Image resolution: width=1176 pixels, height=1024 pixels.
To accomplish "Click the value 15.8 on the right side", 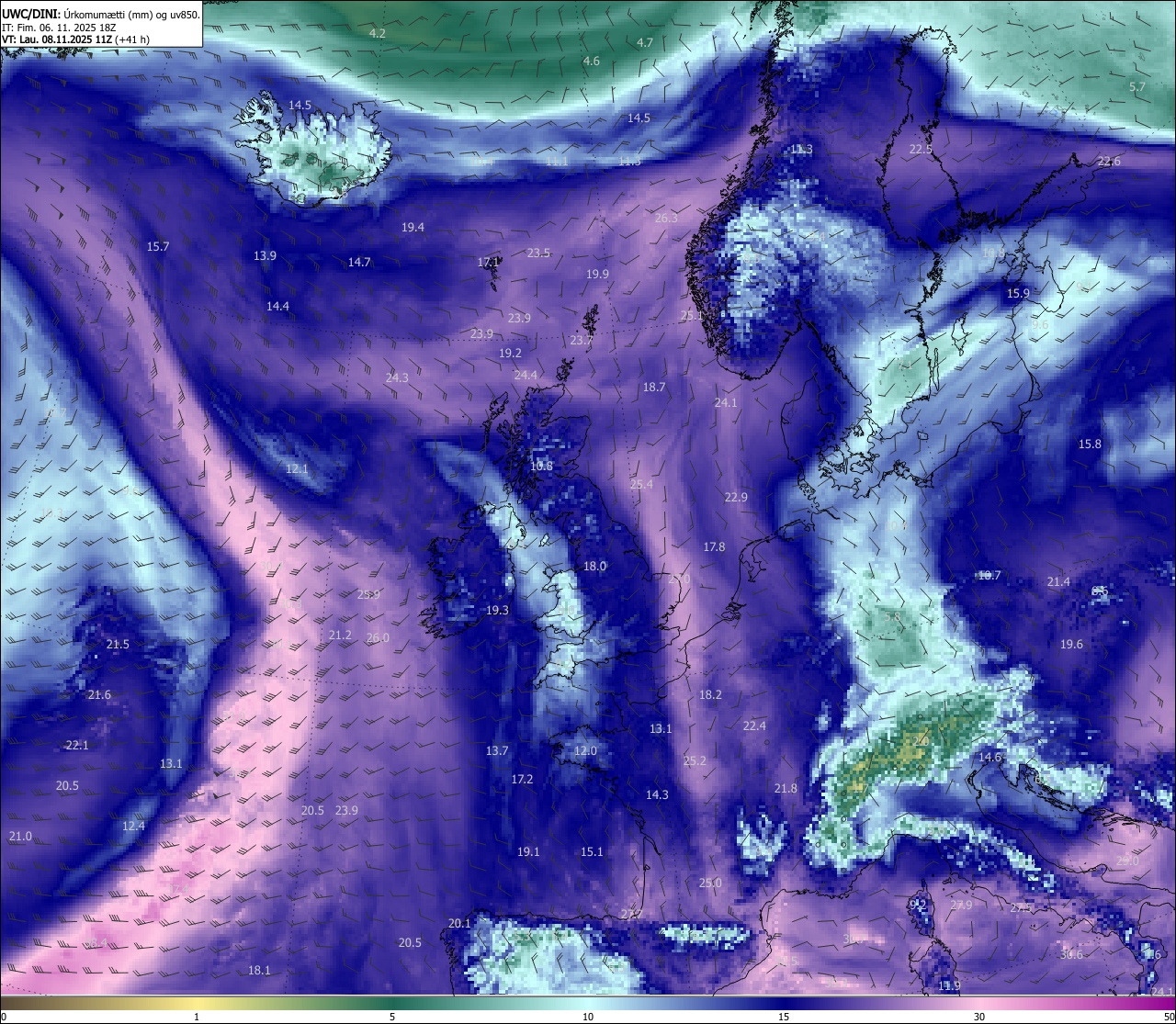I will pyautogui.click(x=1089, y=444).
